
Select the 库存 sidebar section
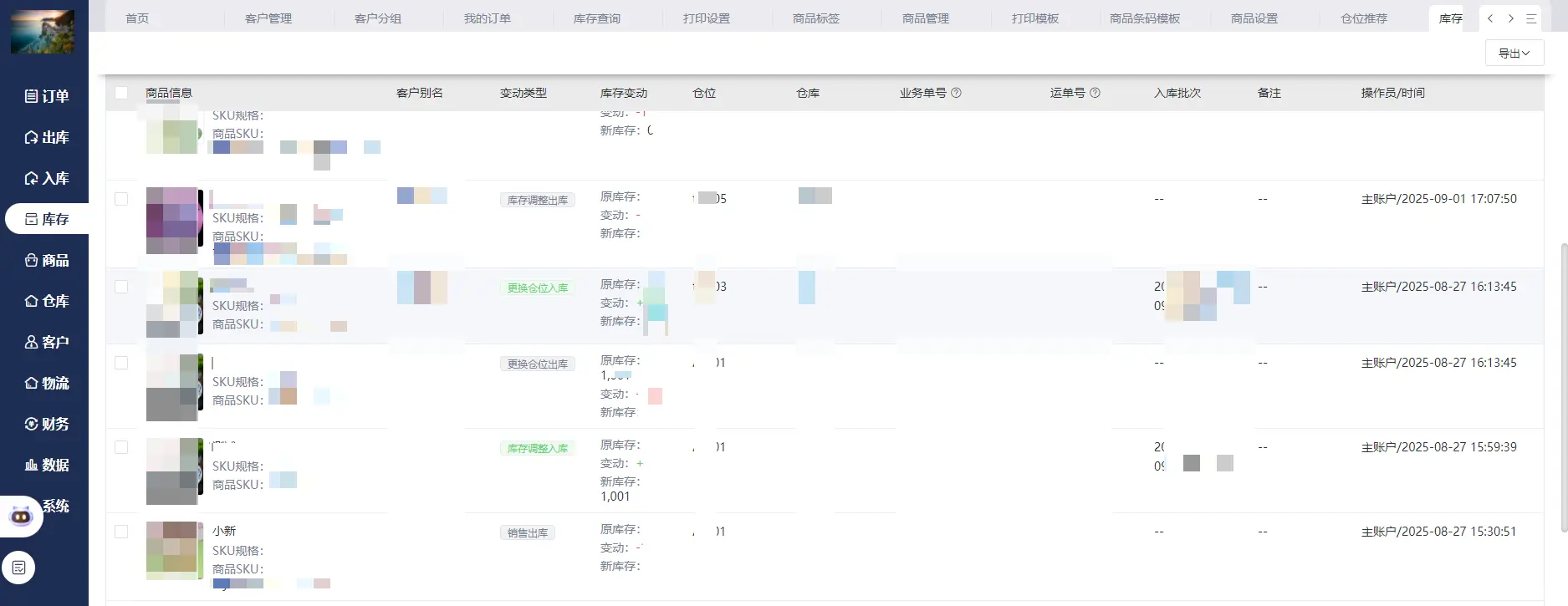pos(47,219)
